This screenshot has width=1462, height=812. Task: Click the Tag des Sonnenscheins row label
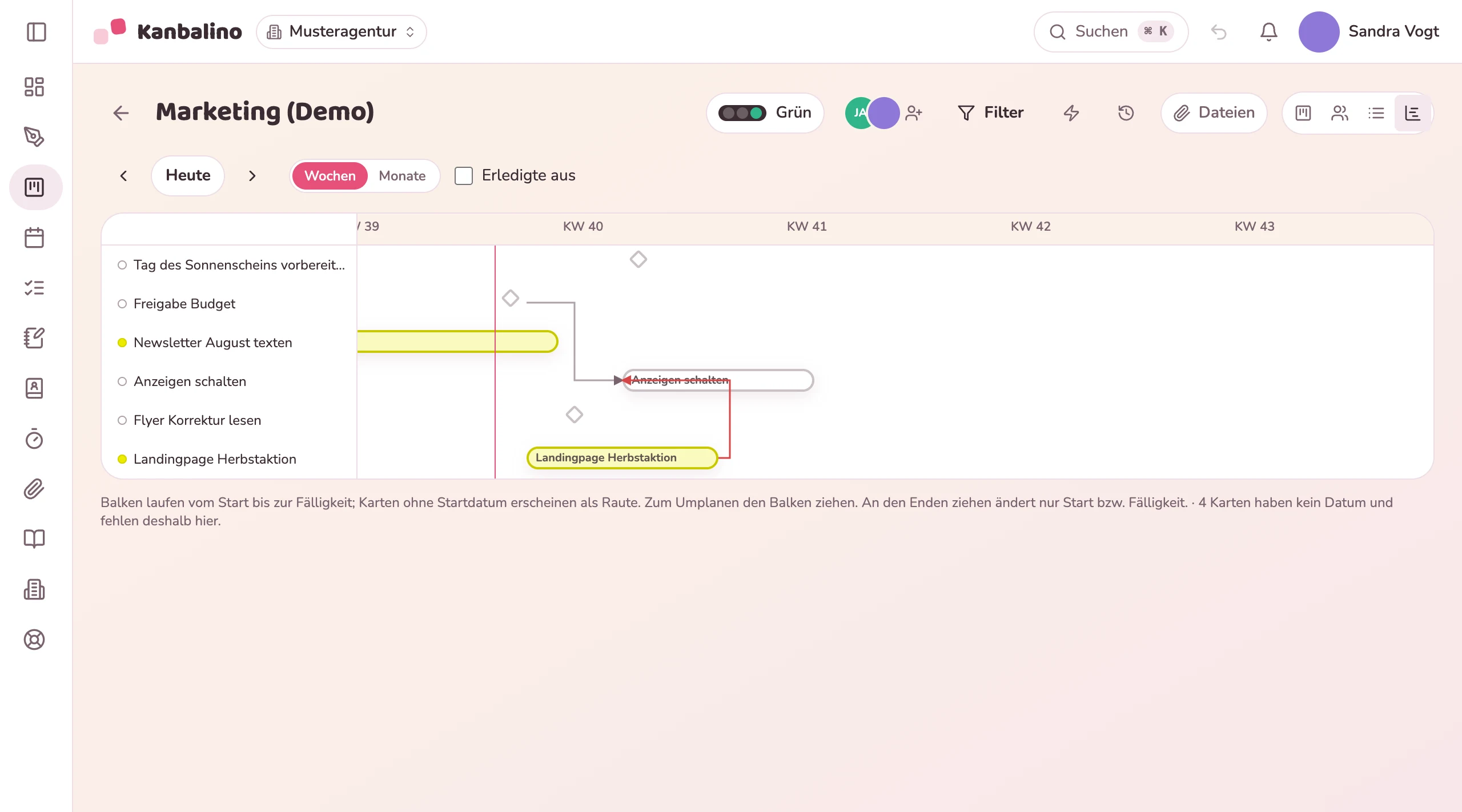tap(239, 265)
